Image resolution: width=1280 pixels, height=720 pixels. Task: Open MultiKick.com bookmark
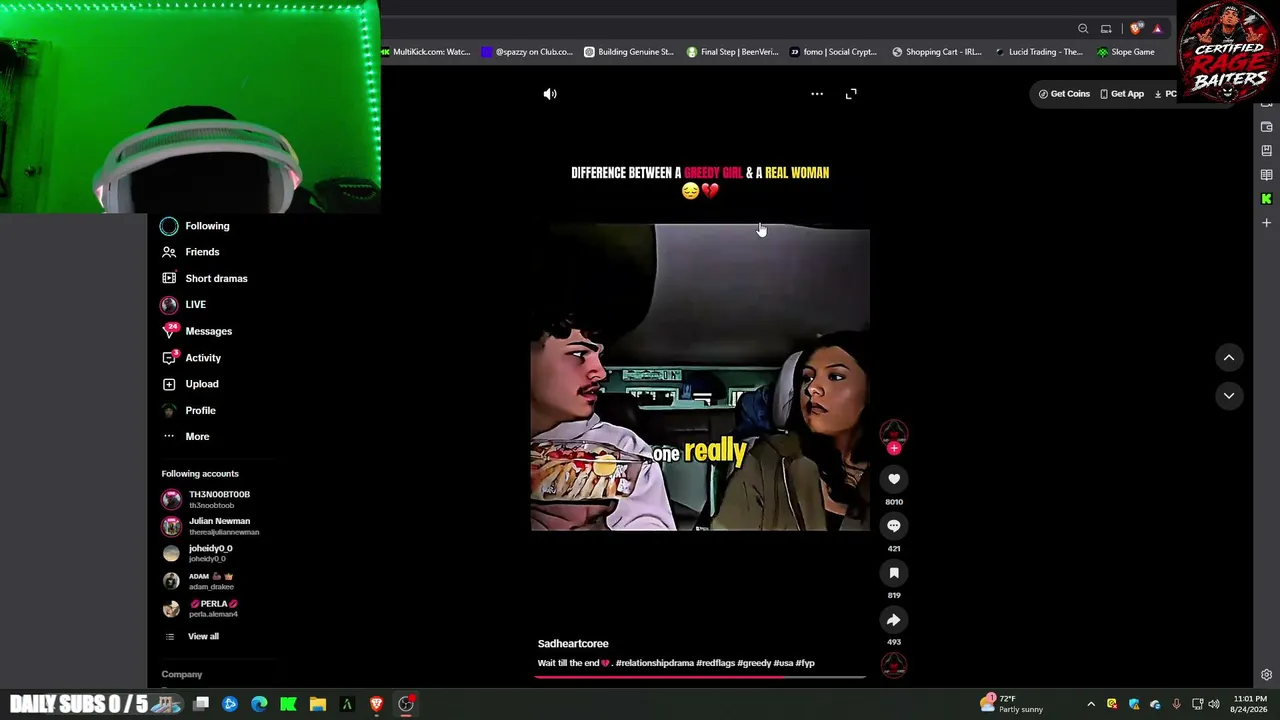(426, 52)
